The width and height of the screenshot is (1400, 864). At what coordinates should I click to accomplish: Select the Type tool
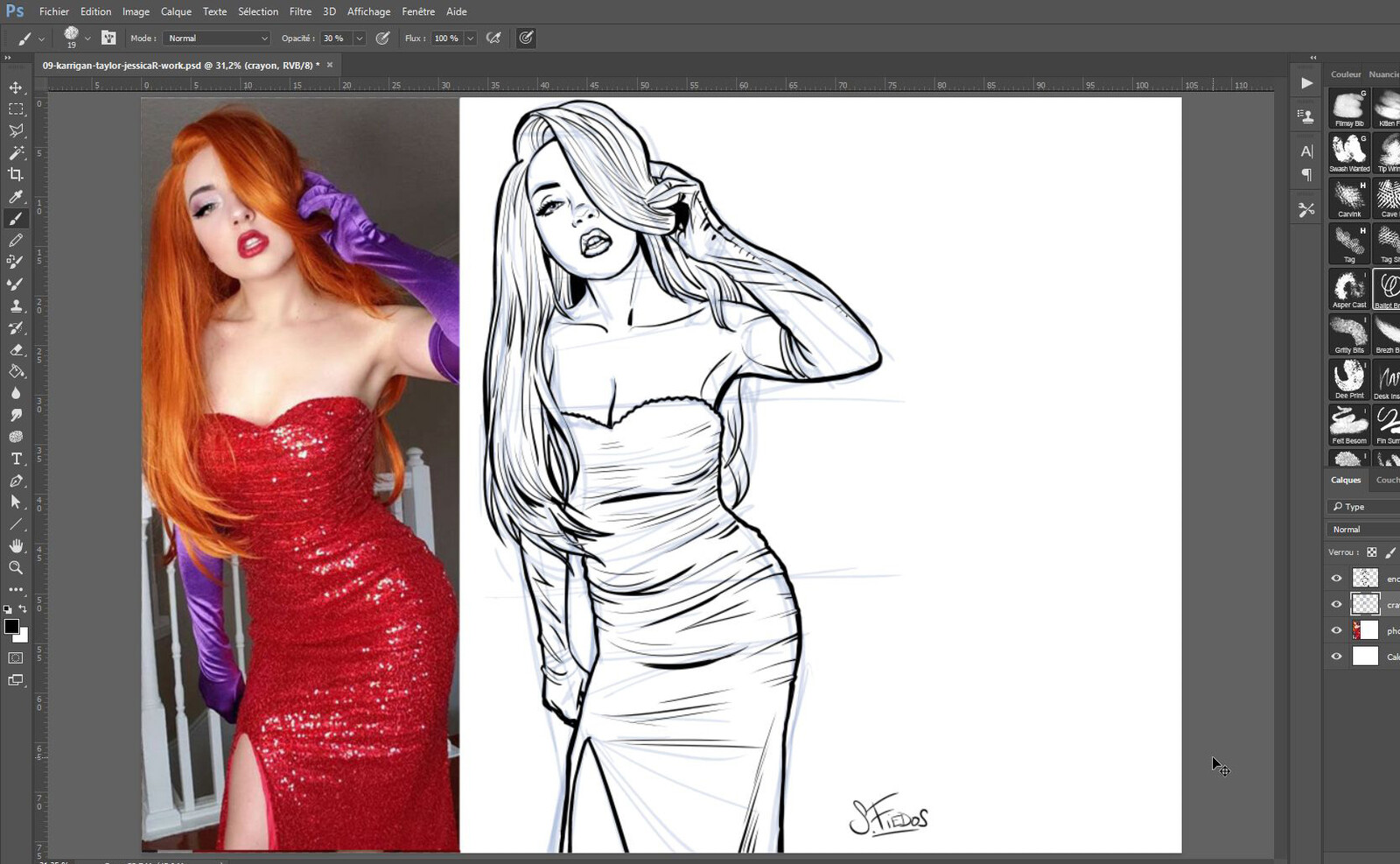click(x=16, y=459)
